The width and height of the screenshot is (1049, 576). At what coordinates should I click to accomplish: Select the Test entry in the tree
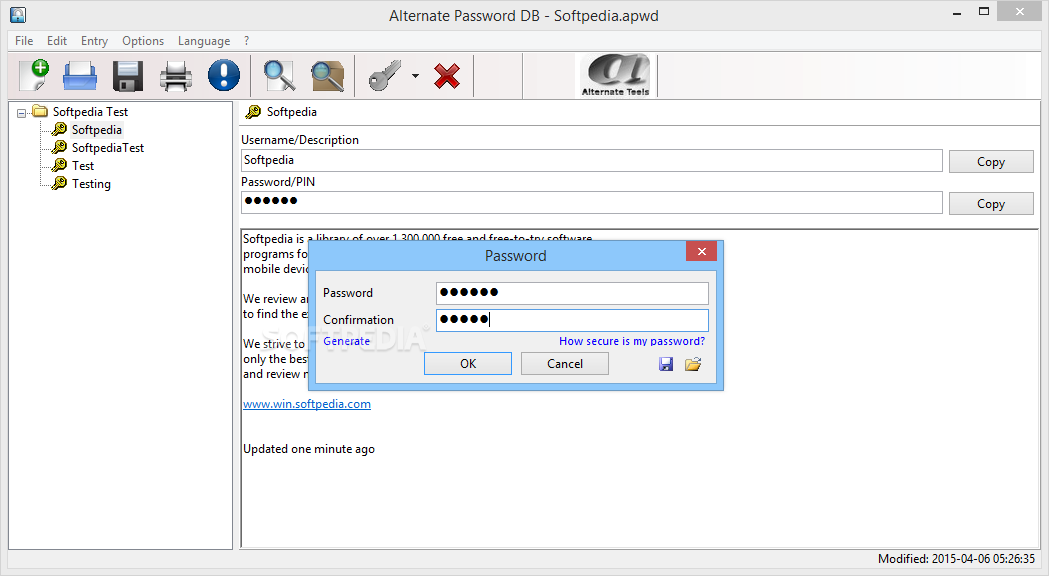coord(83,166)
